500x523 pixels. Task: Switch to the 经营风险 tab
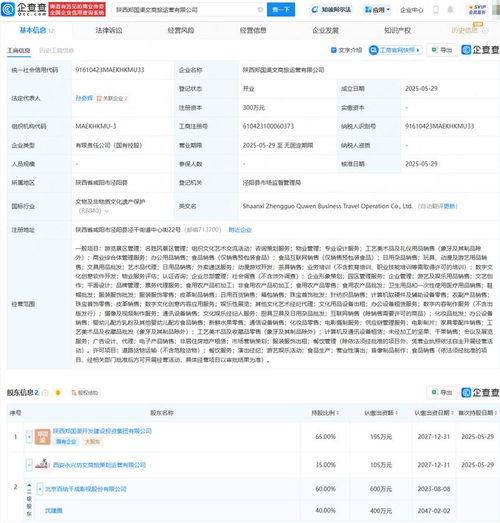[x=181, y=30]
